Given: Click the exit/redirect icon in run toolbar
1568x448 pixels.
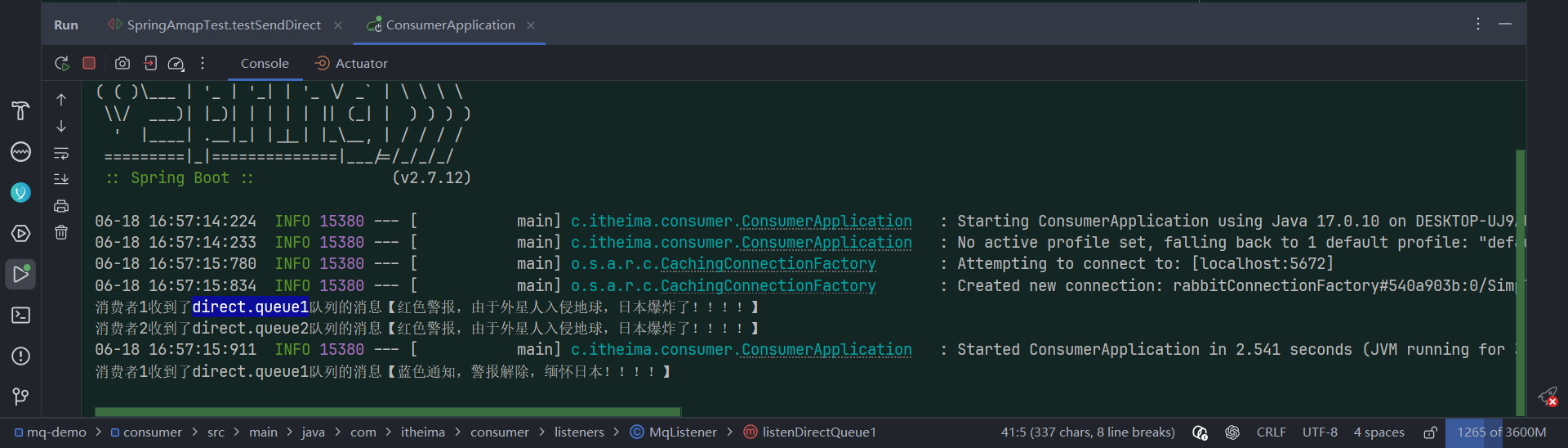Looking at the screenshot, I should click(150, 63).
